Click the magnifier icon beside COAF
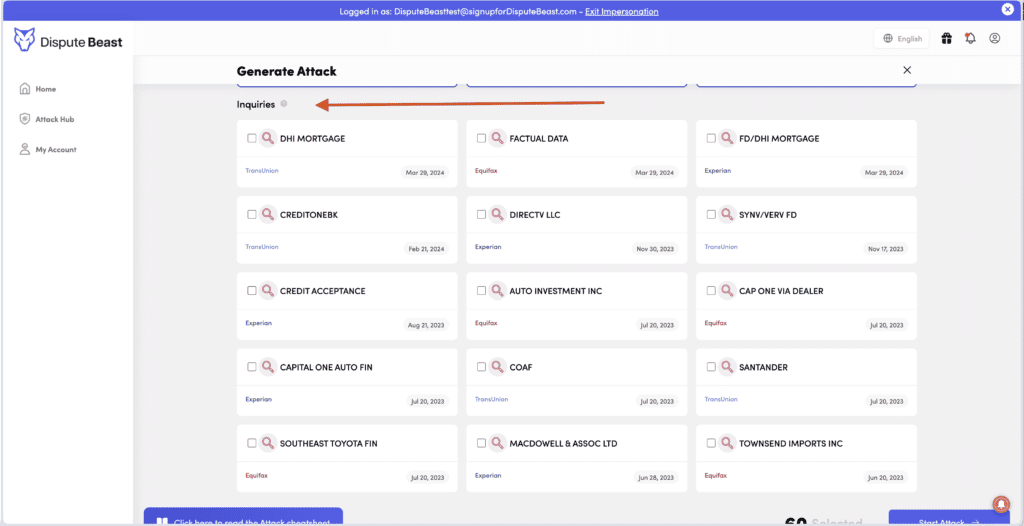The image size is (1024, 526). 497,367
